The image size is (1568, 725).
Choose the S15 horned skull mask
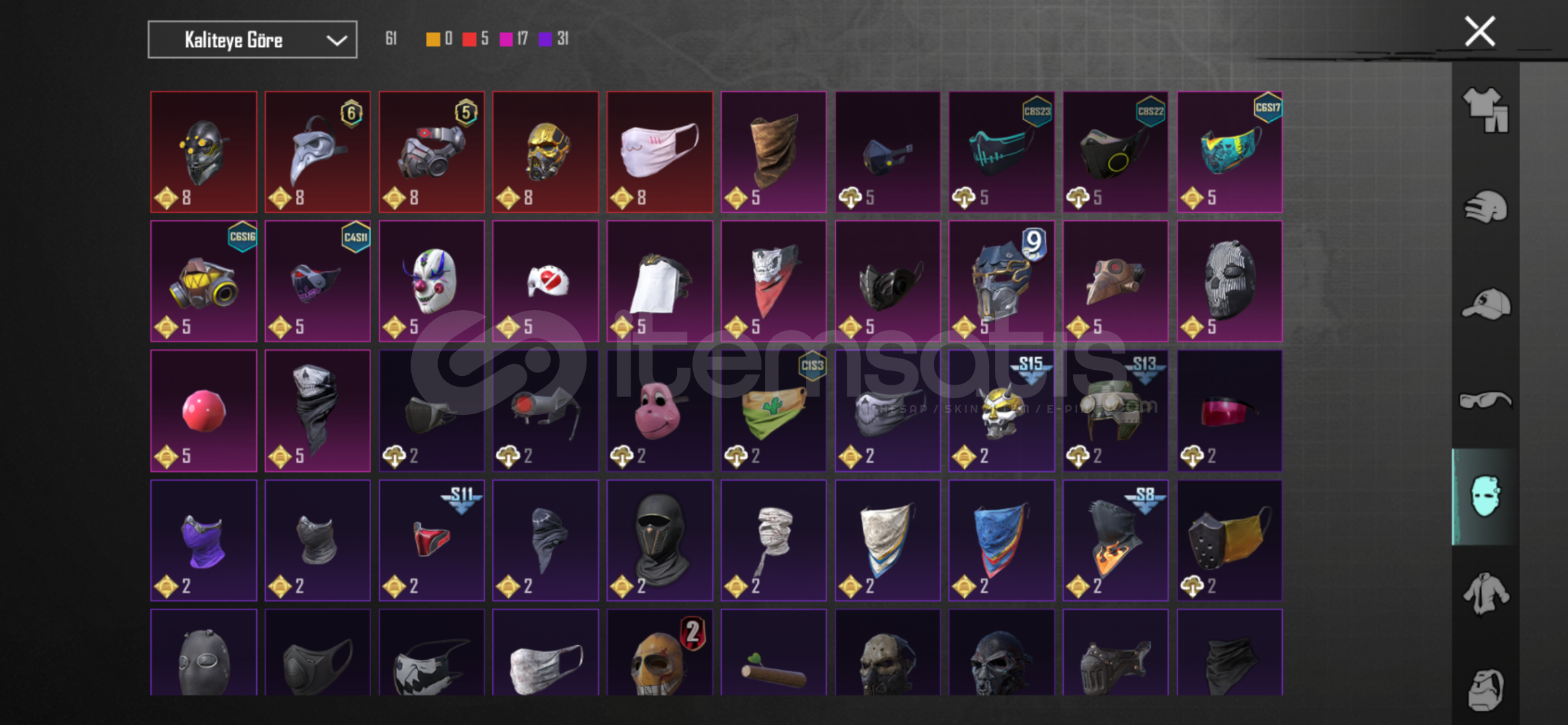[x=1002, y=410]
